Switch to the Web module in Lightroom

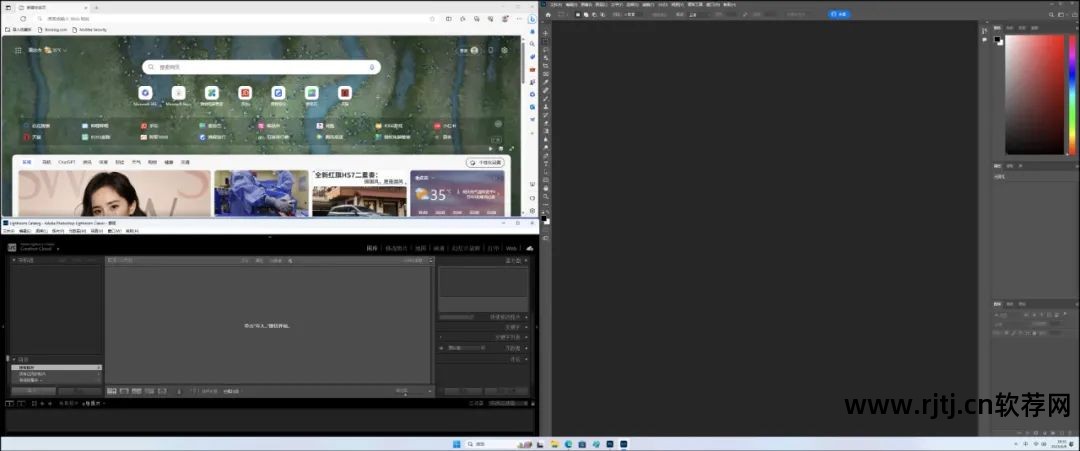[x=510, y=247]
